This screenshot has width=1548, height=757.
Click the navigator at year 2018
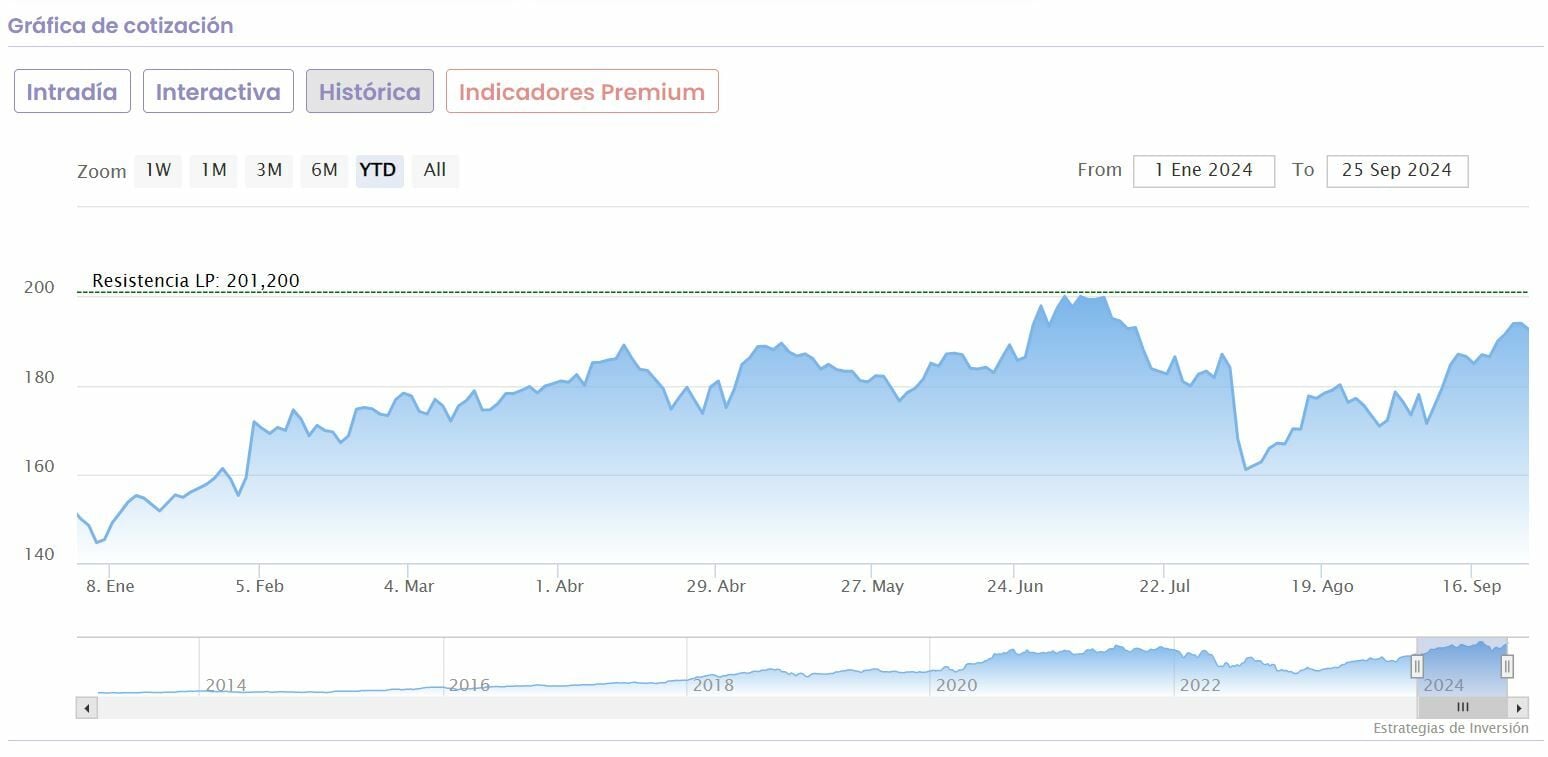[712, 685]
